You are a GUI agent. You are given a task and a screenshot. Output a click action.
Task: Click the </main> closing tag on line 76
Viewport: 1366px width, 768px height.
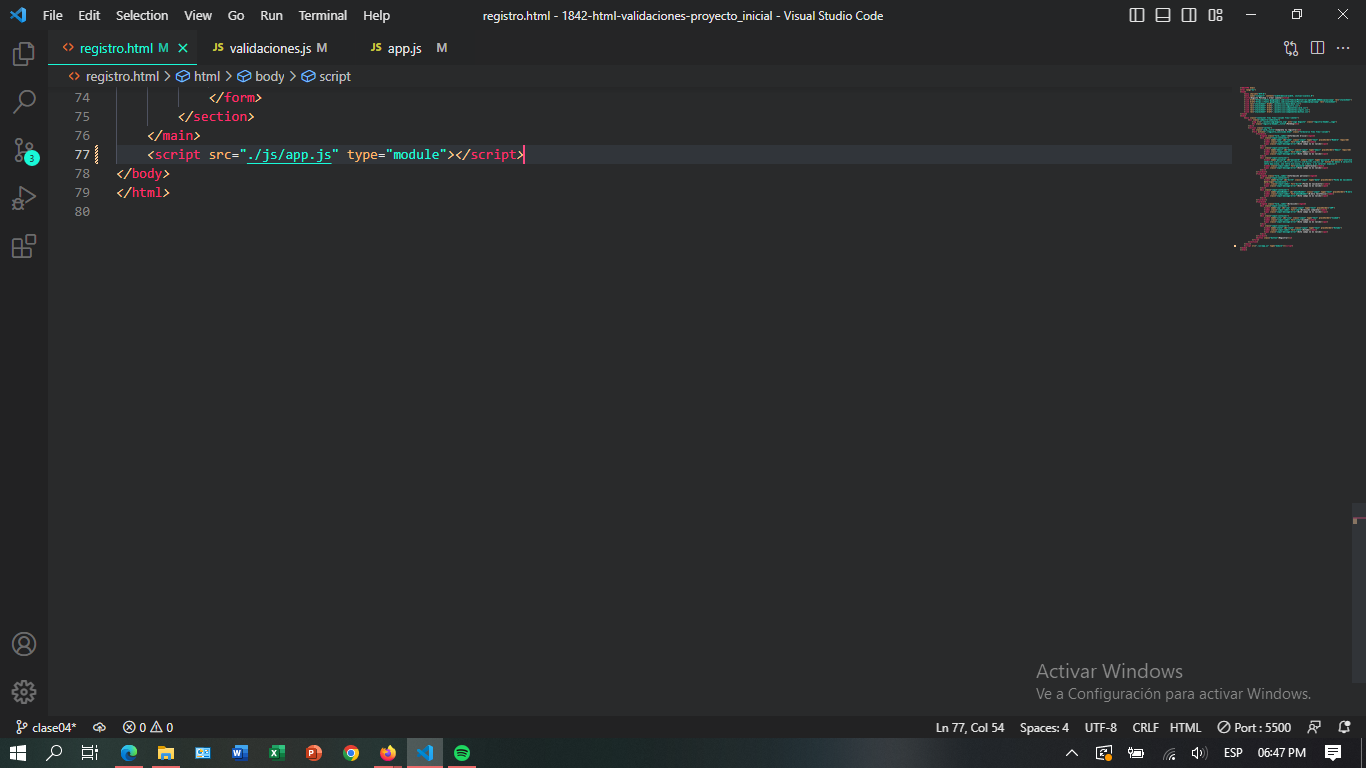pyautogui.click(x=174, y=135)
